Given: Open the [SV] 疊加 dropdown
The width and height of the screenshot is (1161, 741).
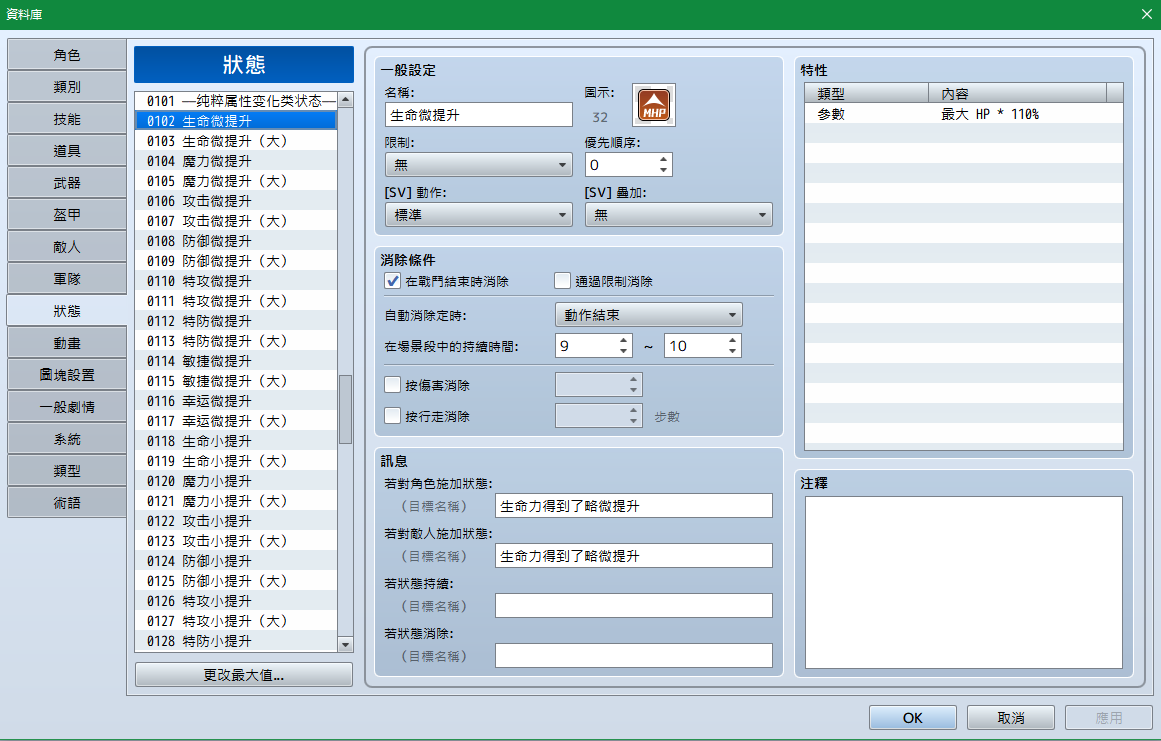Looking at the screenshot, I should (678, 215).
